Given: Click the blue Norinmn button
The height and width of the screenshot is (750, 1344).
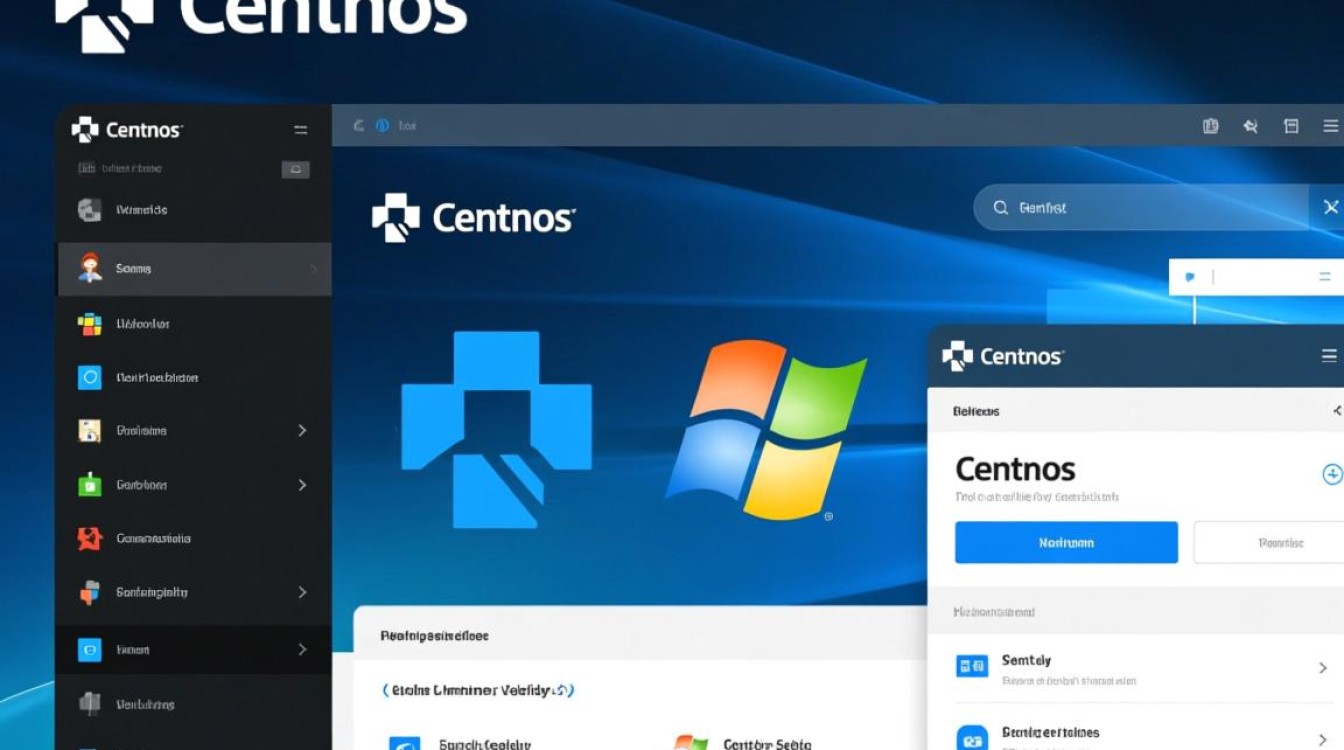Looking at the screenshot, I should (x=1066, y=543).
